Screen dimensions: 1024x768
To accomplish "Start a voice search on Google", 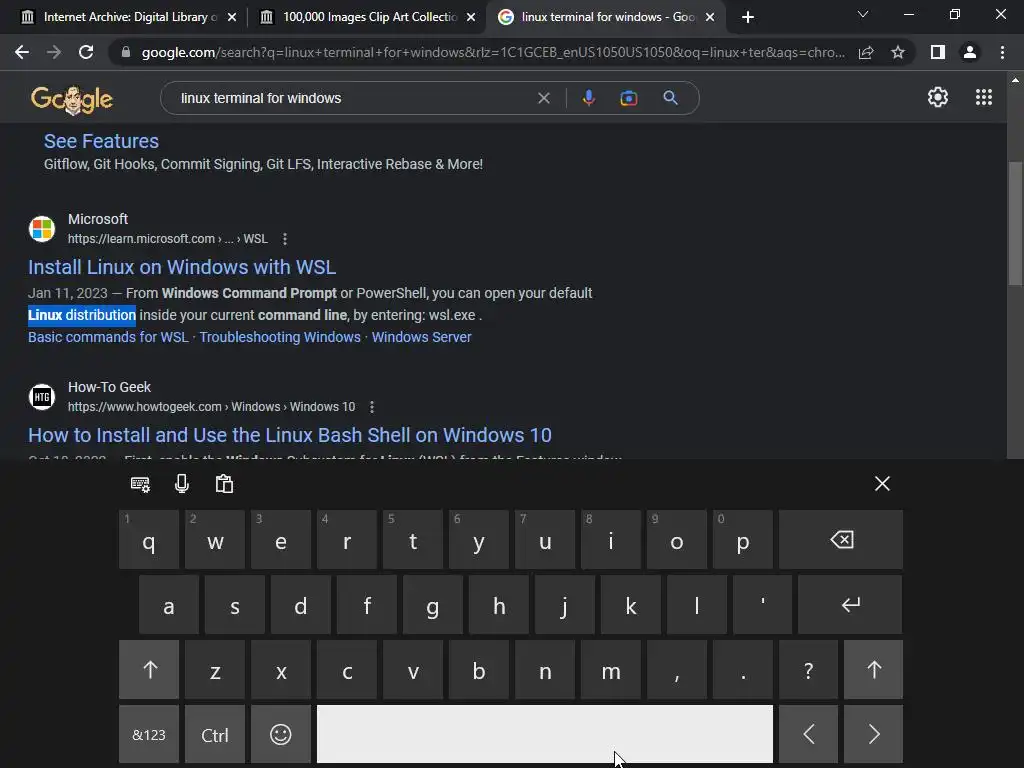I will tap(588, 98).
